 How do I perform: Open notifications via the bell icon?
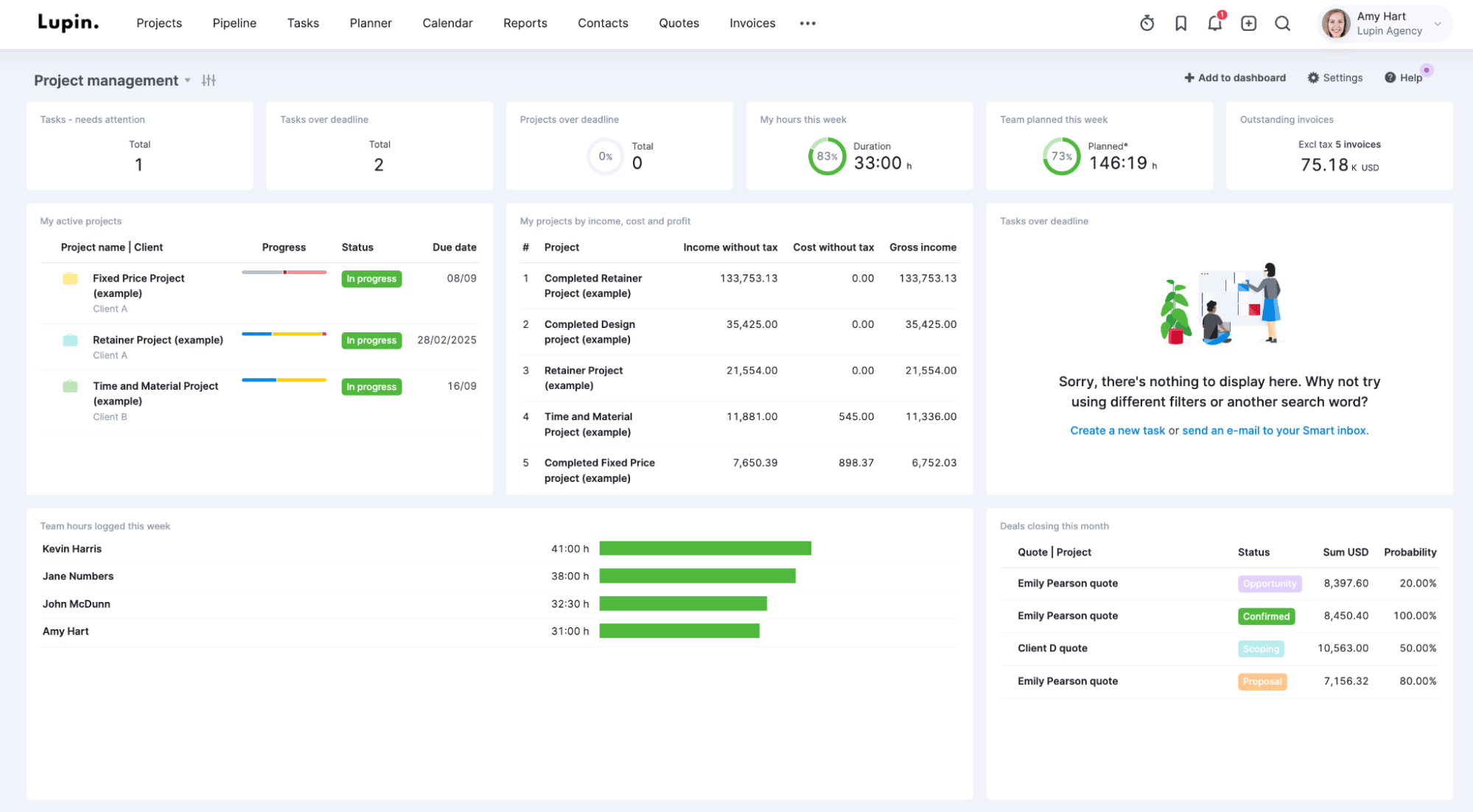(x=1214, y=23)
